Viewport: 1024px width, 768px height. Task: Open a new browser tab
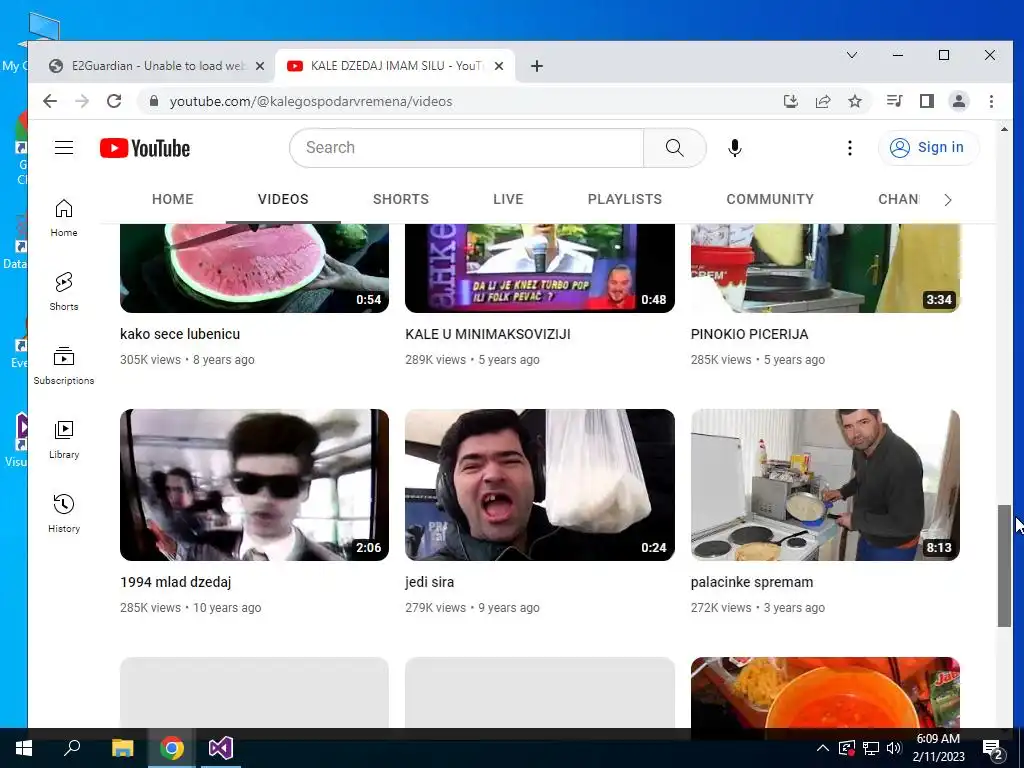tap(537, 66)
